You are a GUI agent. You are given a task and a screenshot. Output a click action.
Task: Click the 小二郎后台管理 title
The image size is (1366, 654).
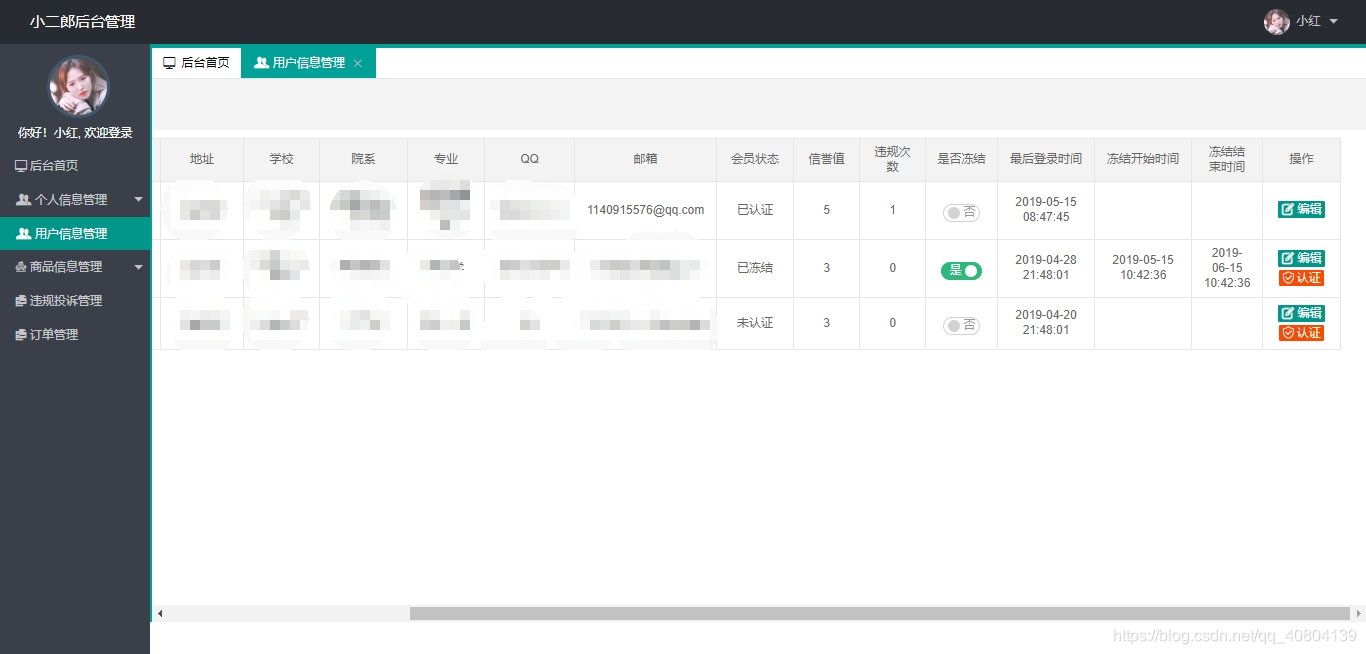(82, 22)
